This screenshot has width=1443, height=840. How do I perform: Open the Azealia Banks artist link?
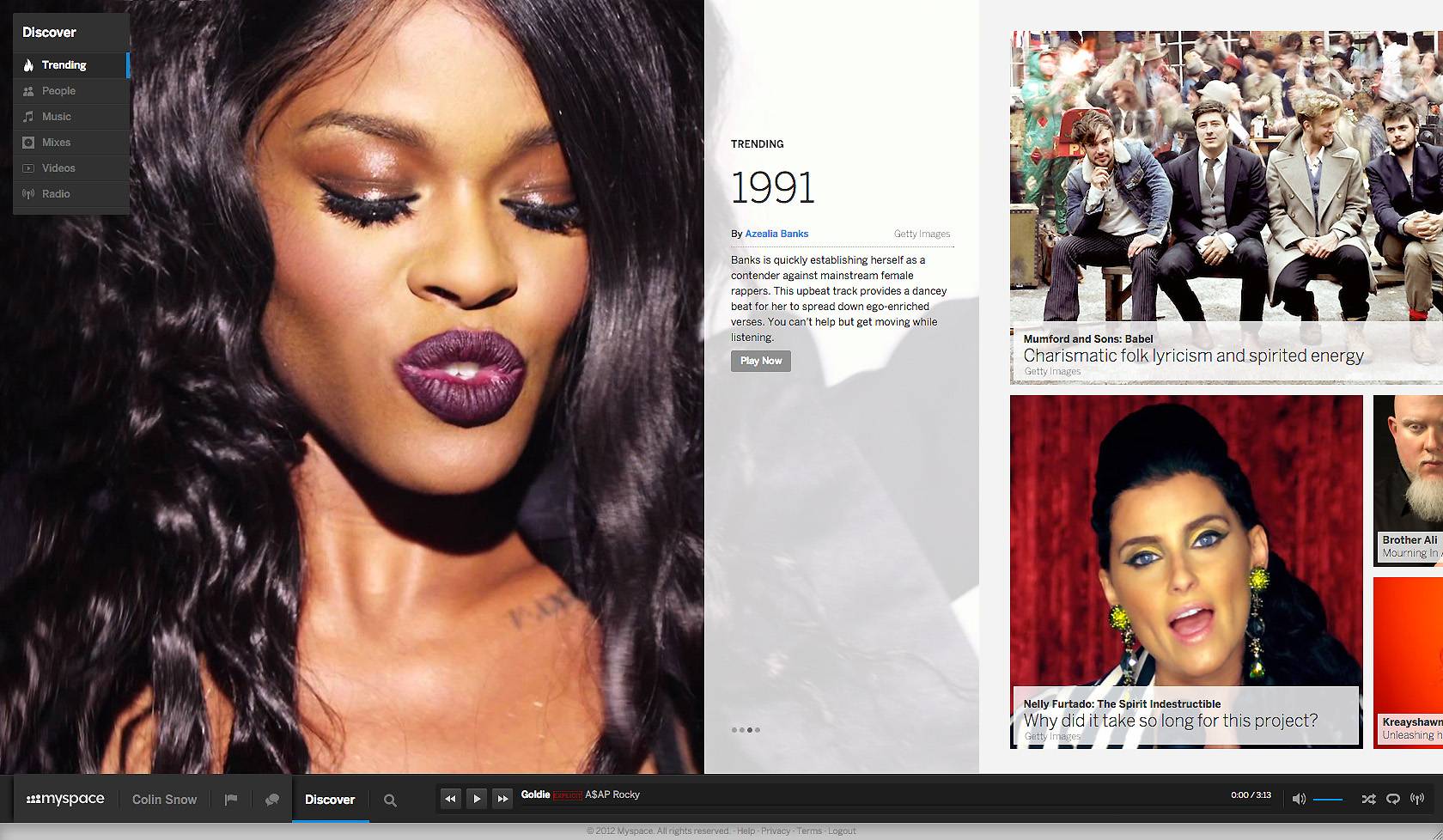click(x=776, y=234)
